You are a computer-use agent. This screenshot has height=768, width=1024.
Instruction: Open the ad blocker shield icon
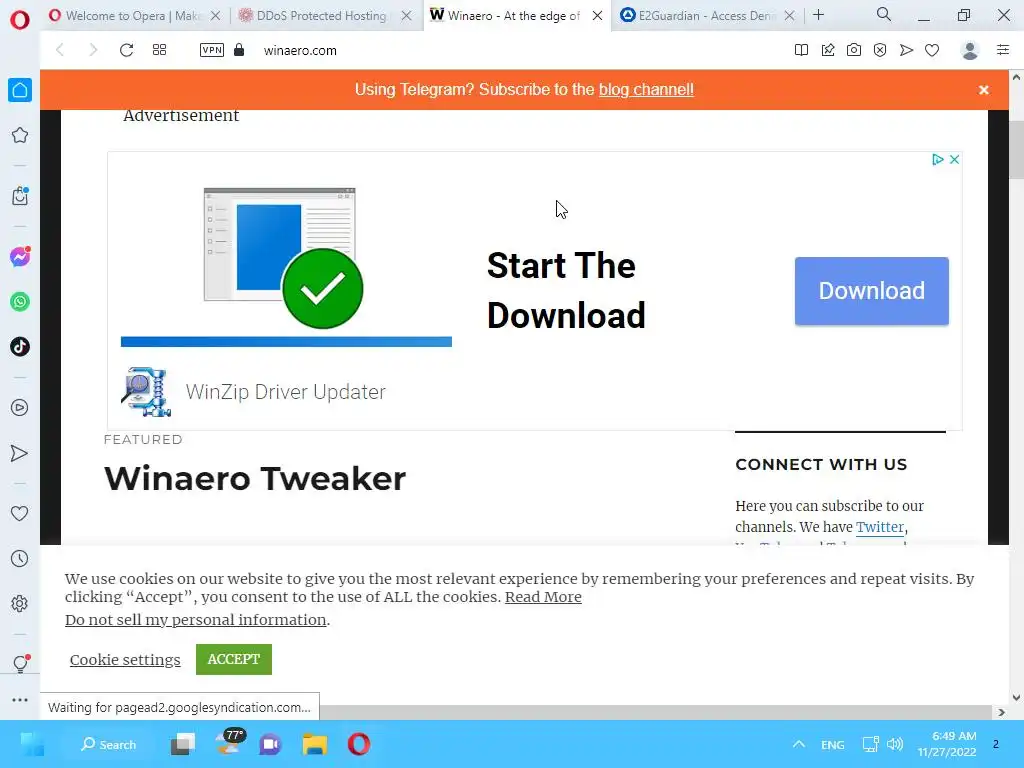pyautogui.click(x=880, y=50)
